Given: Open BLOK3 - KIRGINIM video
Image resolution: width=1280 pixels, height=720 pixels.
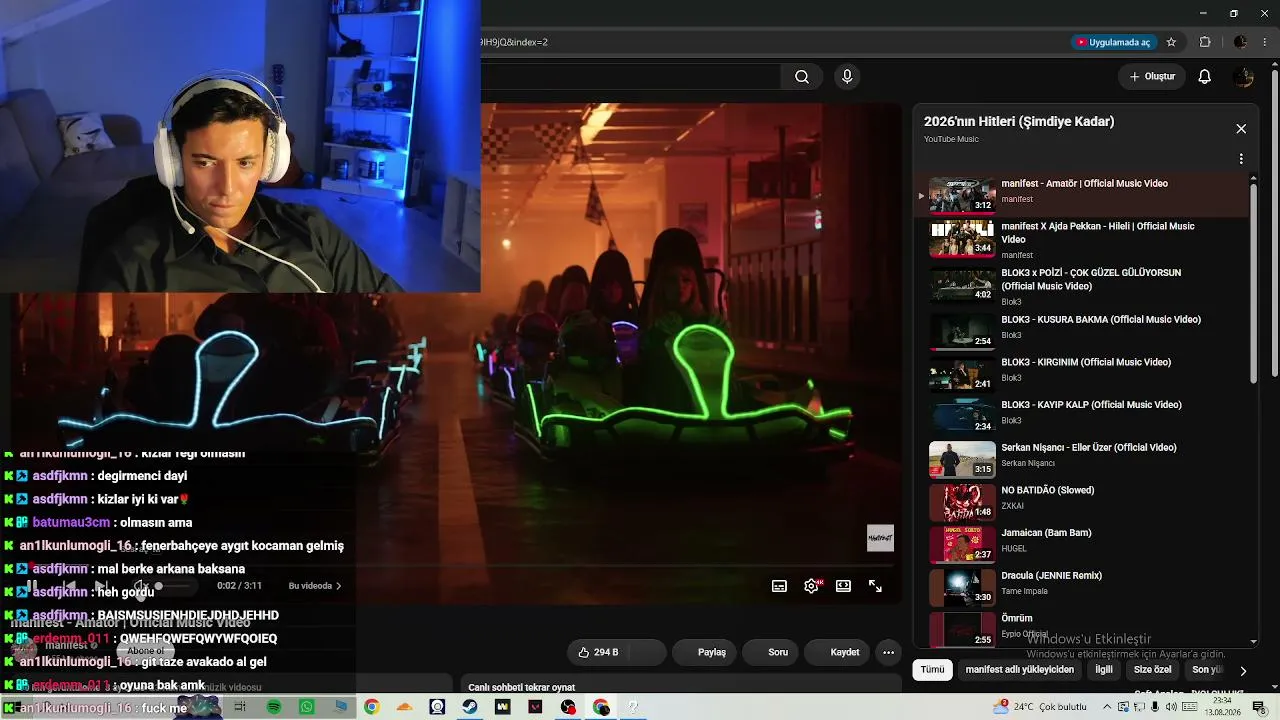Looking at the screenshot, I should tap(1083, 375).
